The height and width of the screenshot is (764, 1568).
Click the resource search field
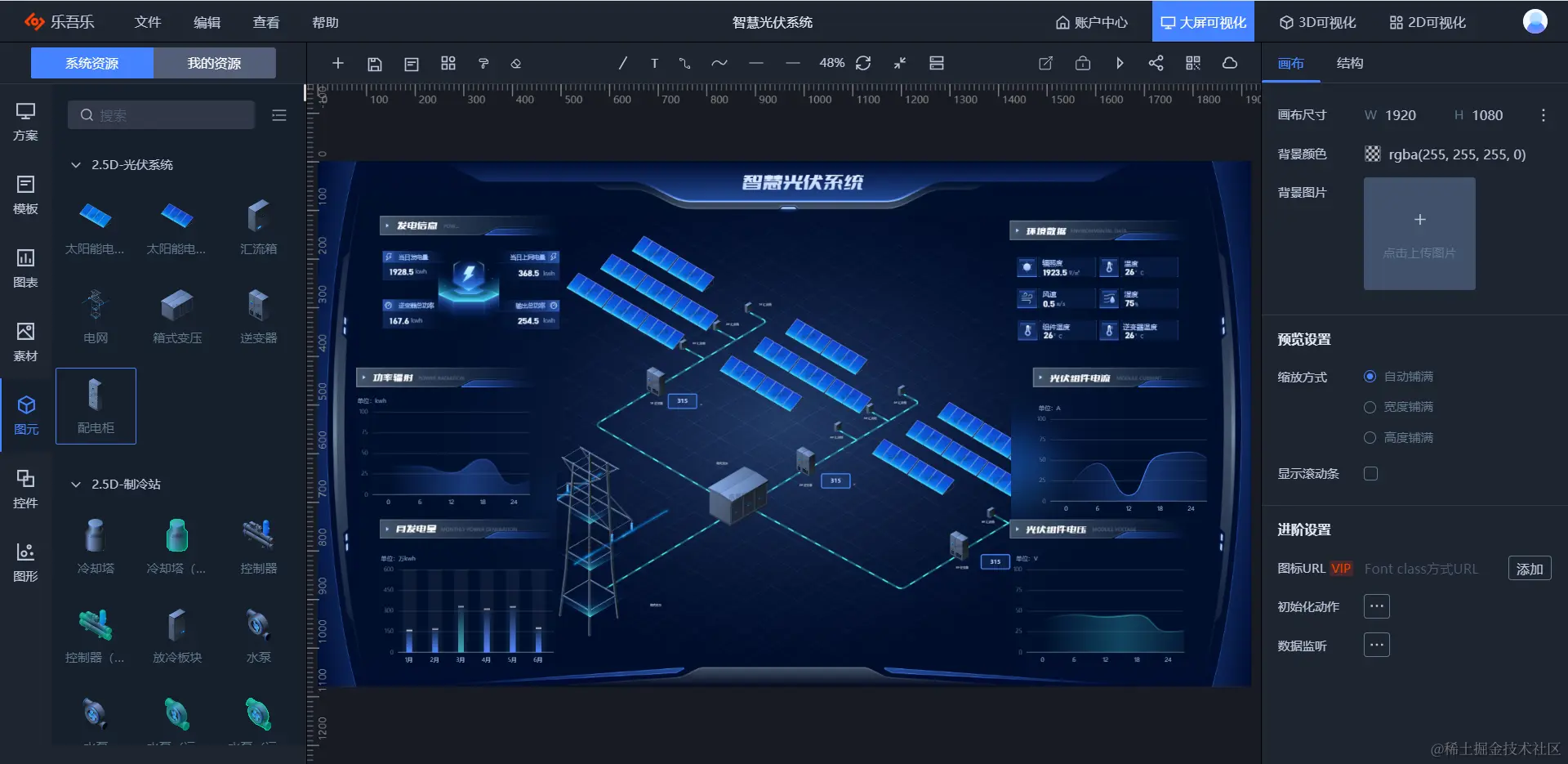click(x=162, y=115)
